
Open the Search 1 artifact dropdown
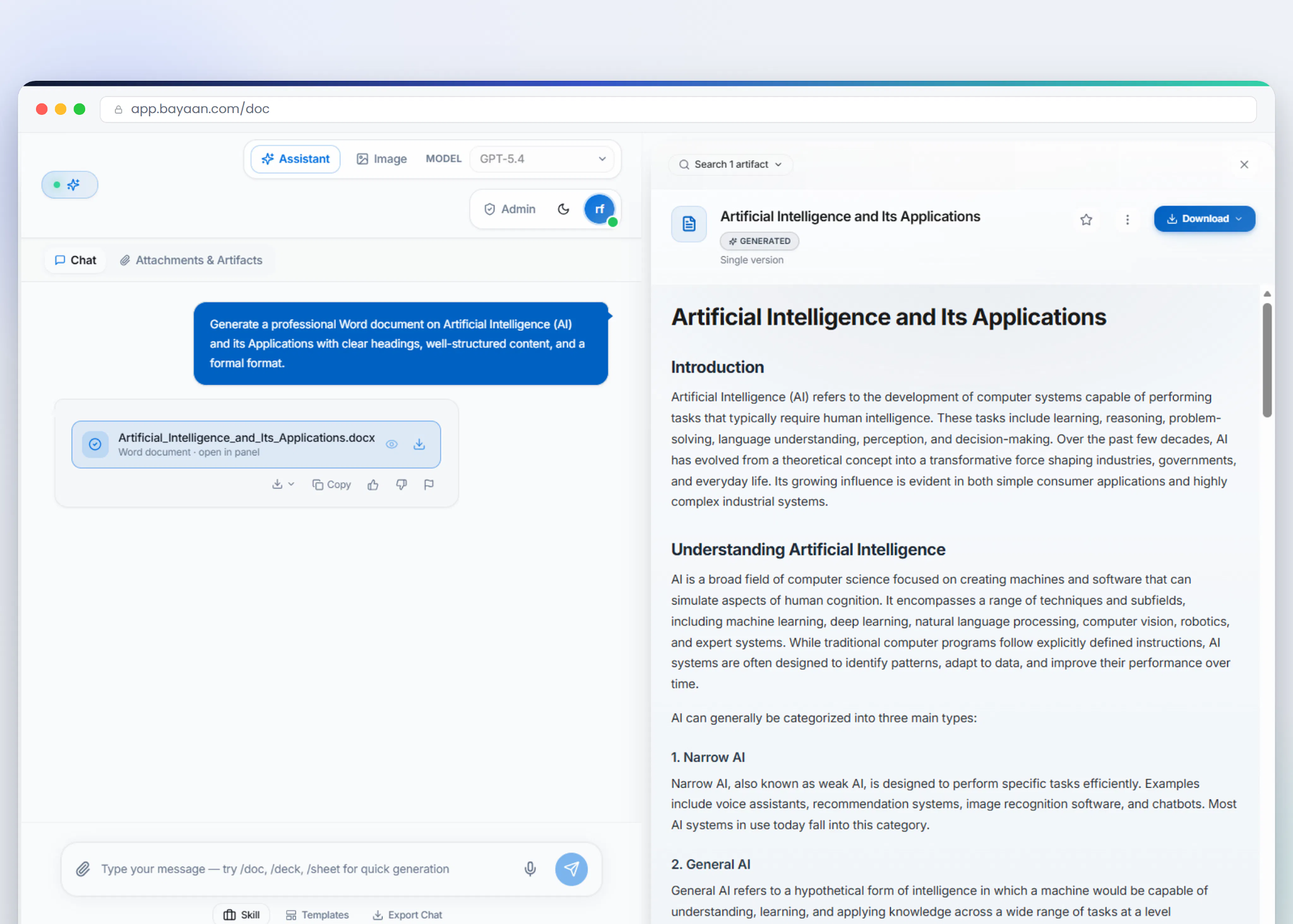click(730, 164)
